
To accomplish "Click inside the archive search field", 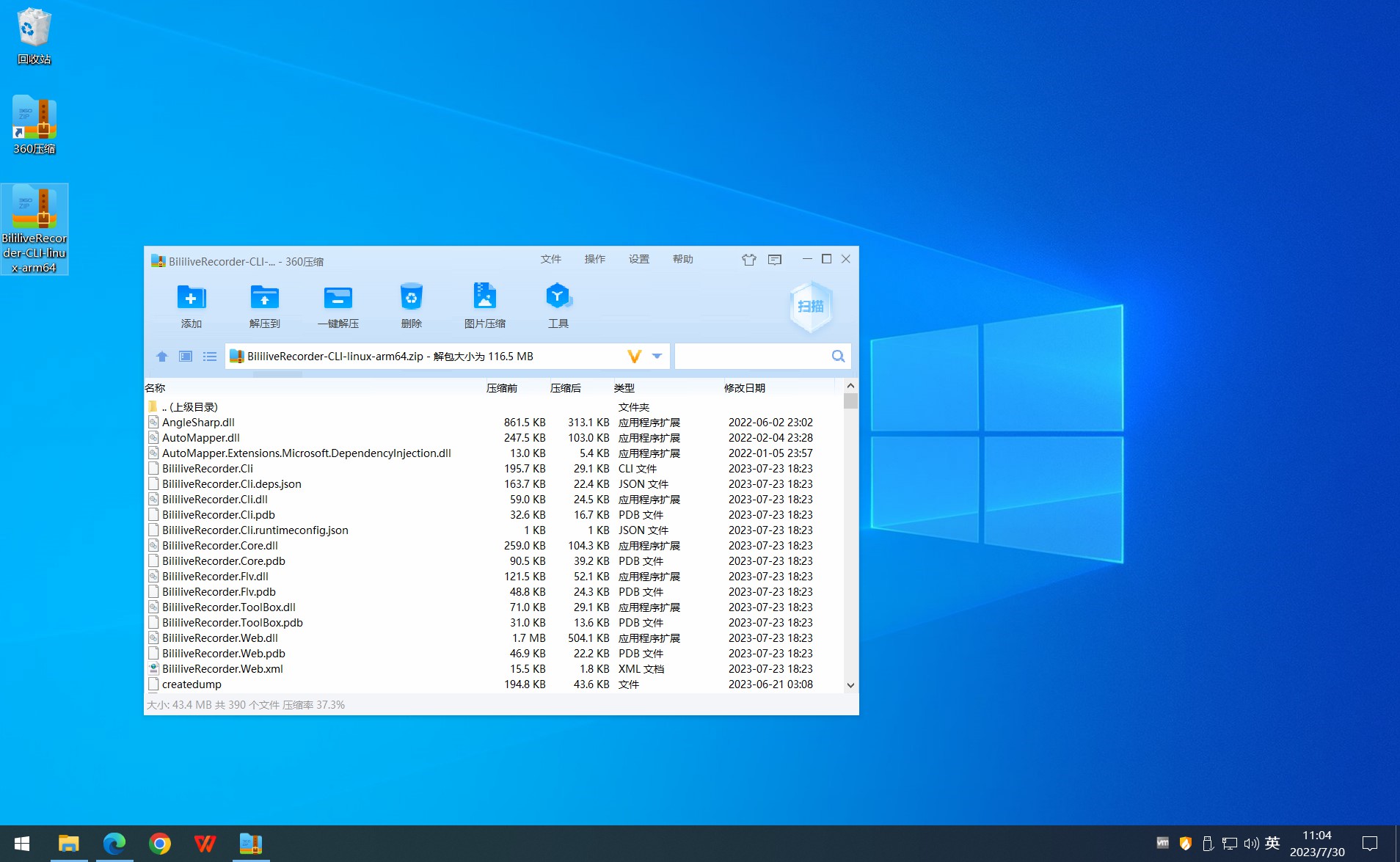I will pos(751,357).
